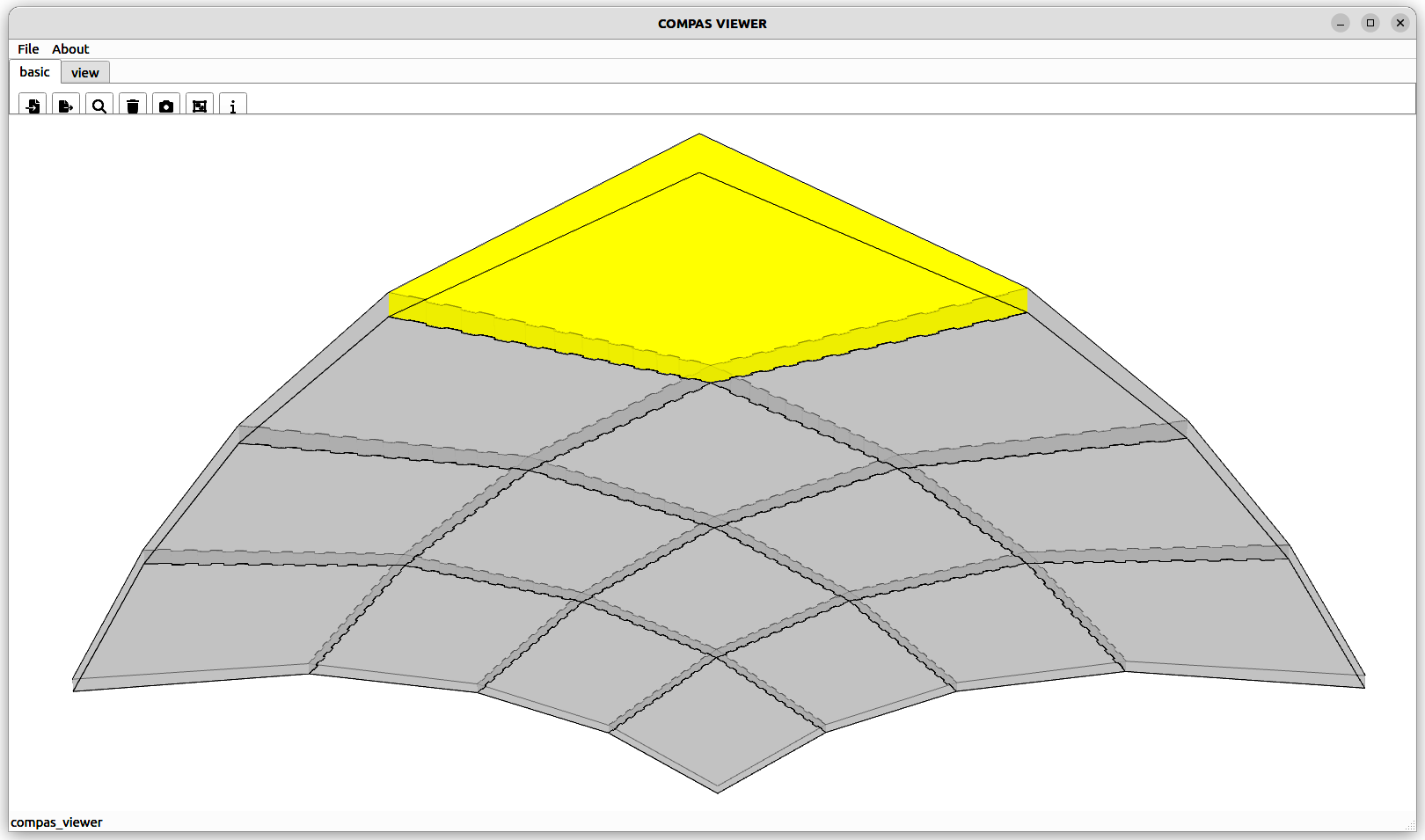Screen dimensions: 1425x840
Task: Click the COMPAS VIEWER title bar
Action: pyautogui.click(x=712, y=24)
